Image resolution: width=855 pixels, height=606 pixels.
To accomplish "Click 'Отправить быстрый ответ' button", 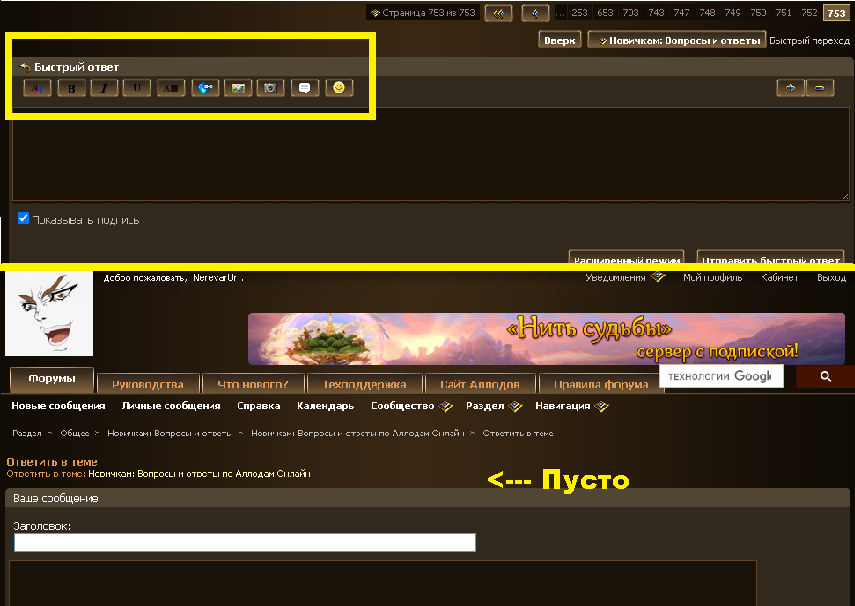I will click(769, 257).
